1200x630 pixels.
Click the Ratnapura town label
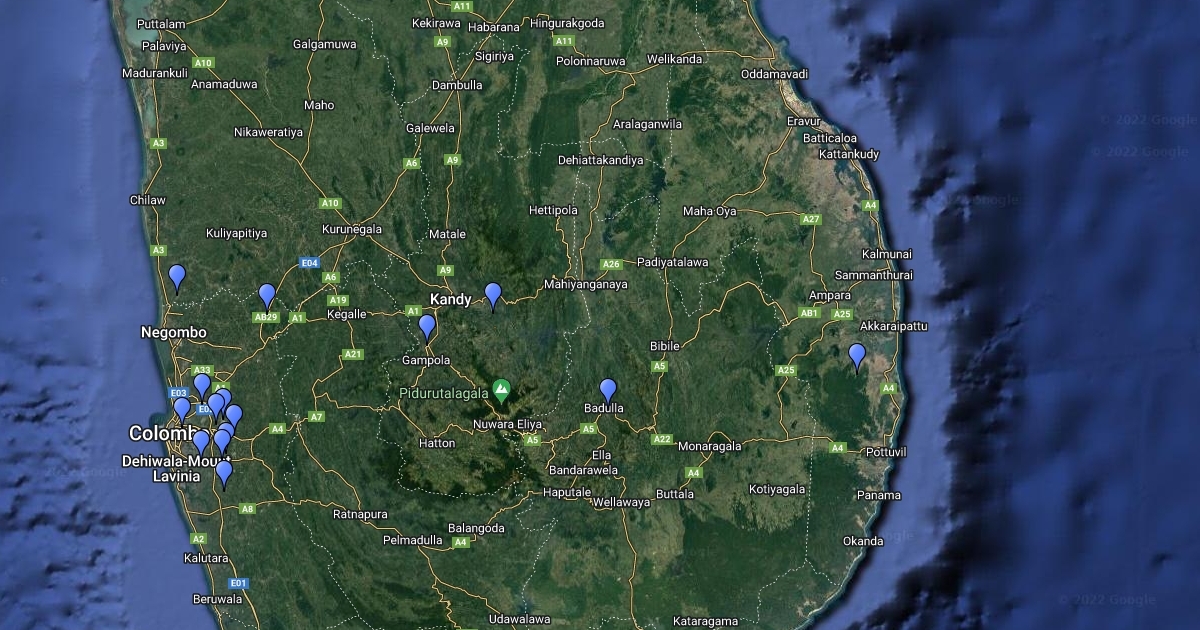coord(359,515)
